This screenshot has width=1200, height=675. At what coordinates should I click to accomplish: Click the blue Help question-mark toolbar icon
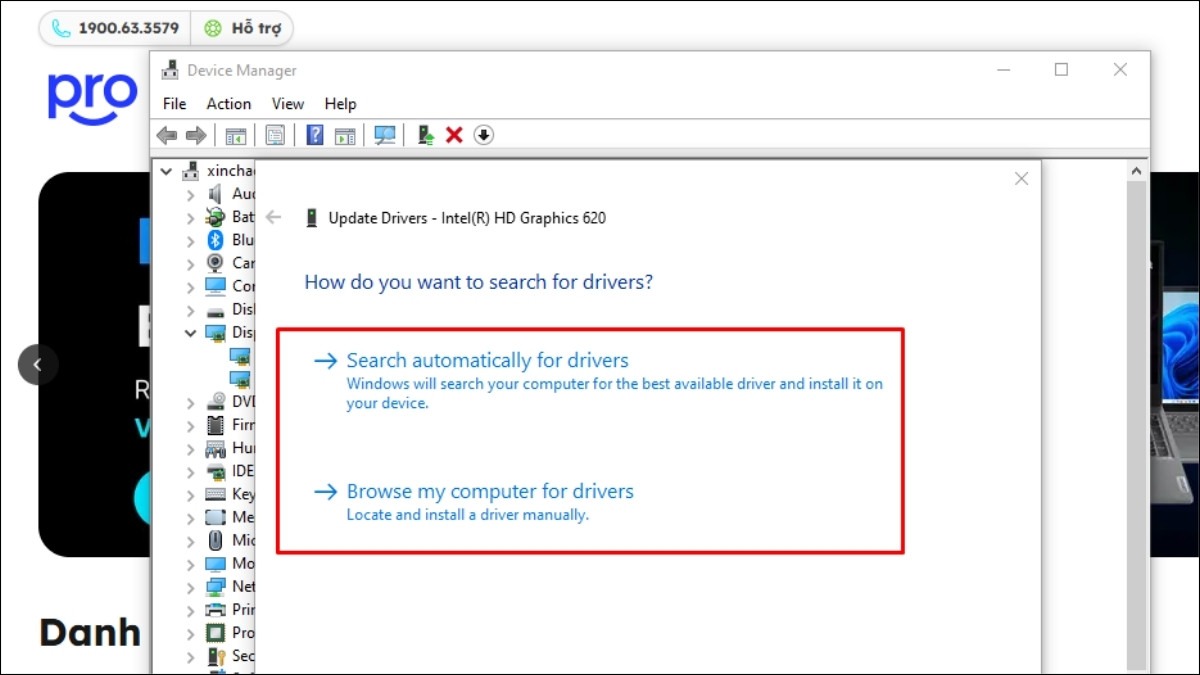click(x=315, y=135)
